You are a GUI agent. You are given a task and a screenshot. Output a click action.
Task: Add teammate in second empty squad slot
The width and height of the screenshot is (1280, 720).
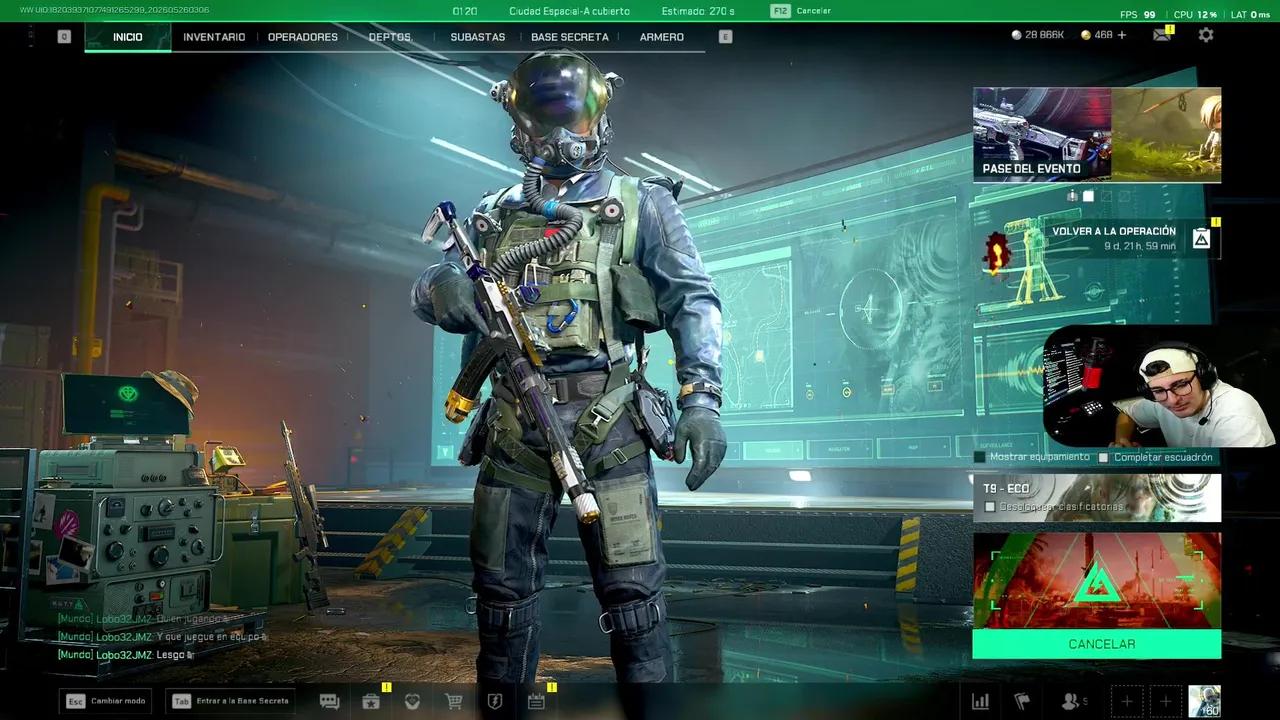click(1165, 701)
